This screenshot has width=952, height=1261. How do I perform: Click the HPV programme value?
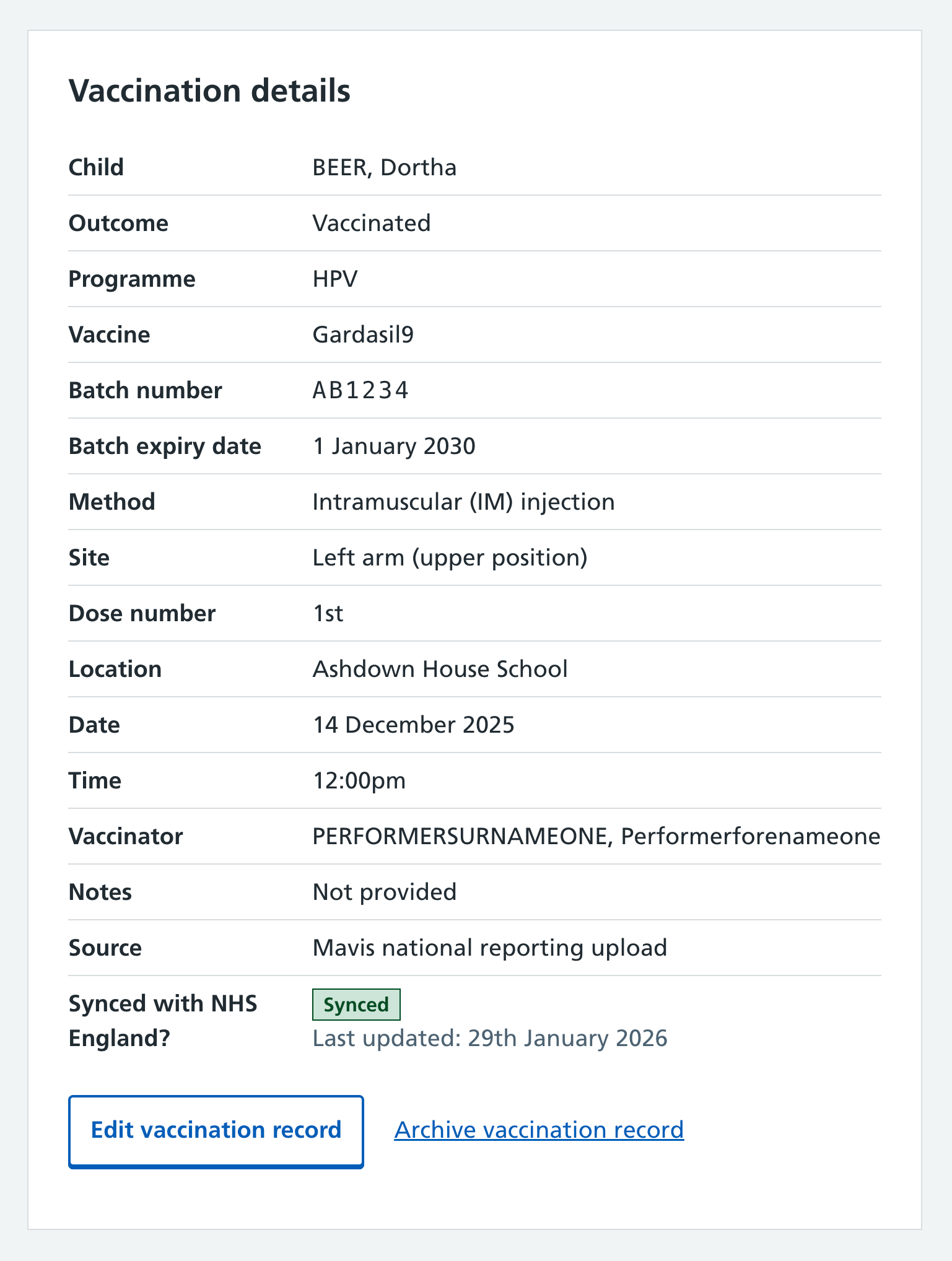pyautogui.click(x=334, y=279)
